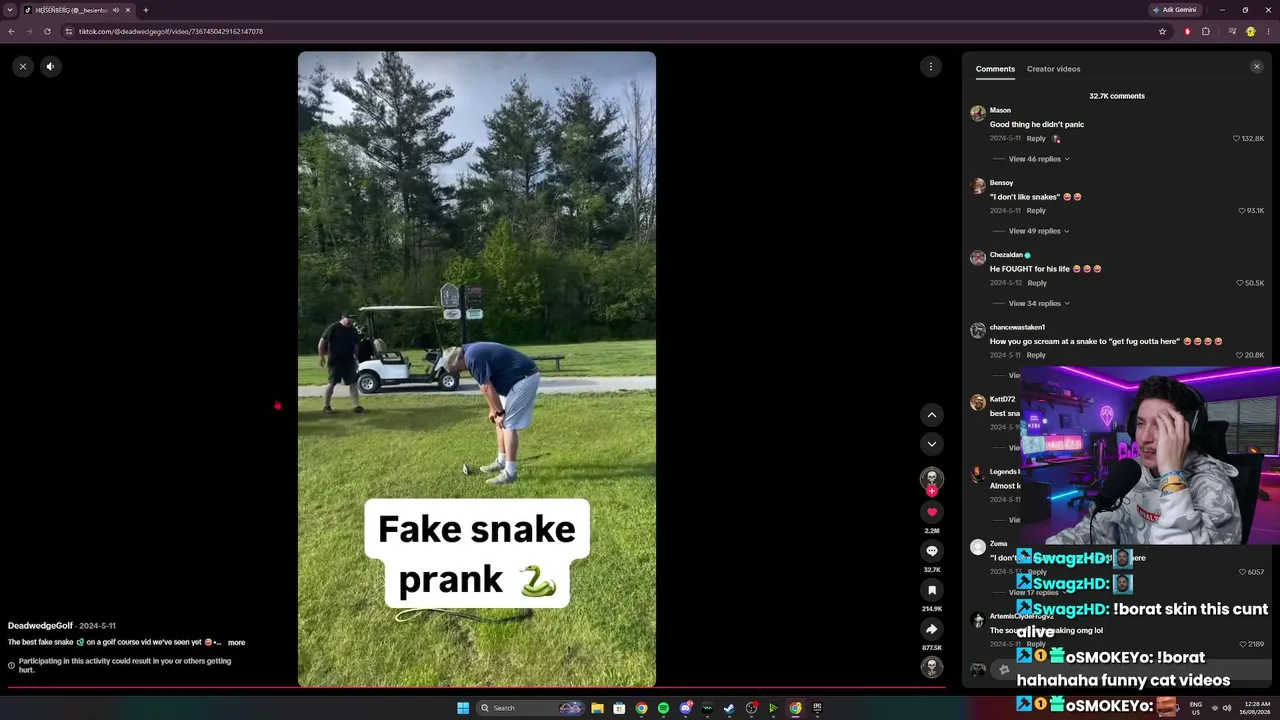Screen dimensions: 1280x720
Task: Open comments via speech bubble icon
Action: coord(932,551)
